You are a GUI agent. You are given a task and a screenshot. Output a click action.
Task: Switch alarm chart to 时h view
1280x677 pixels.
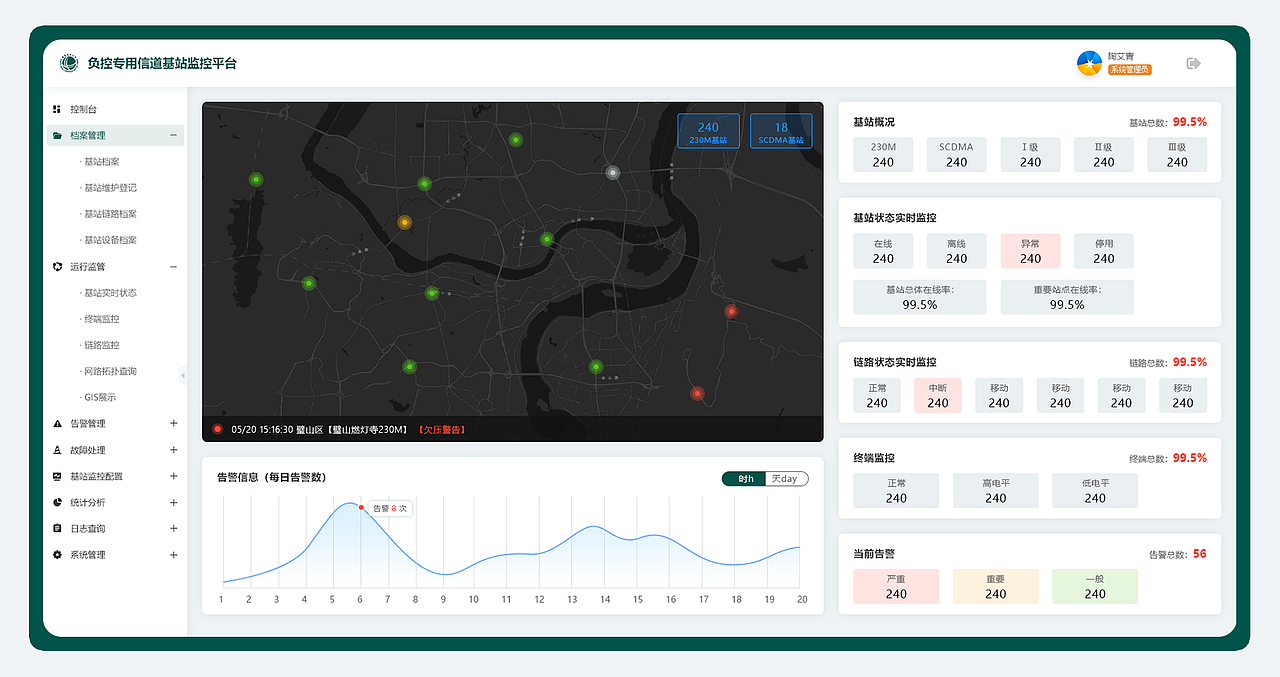744,479
